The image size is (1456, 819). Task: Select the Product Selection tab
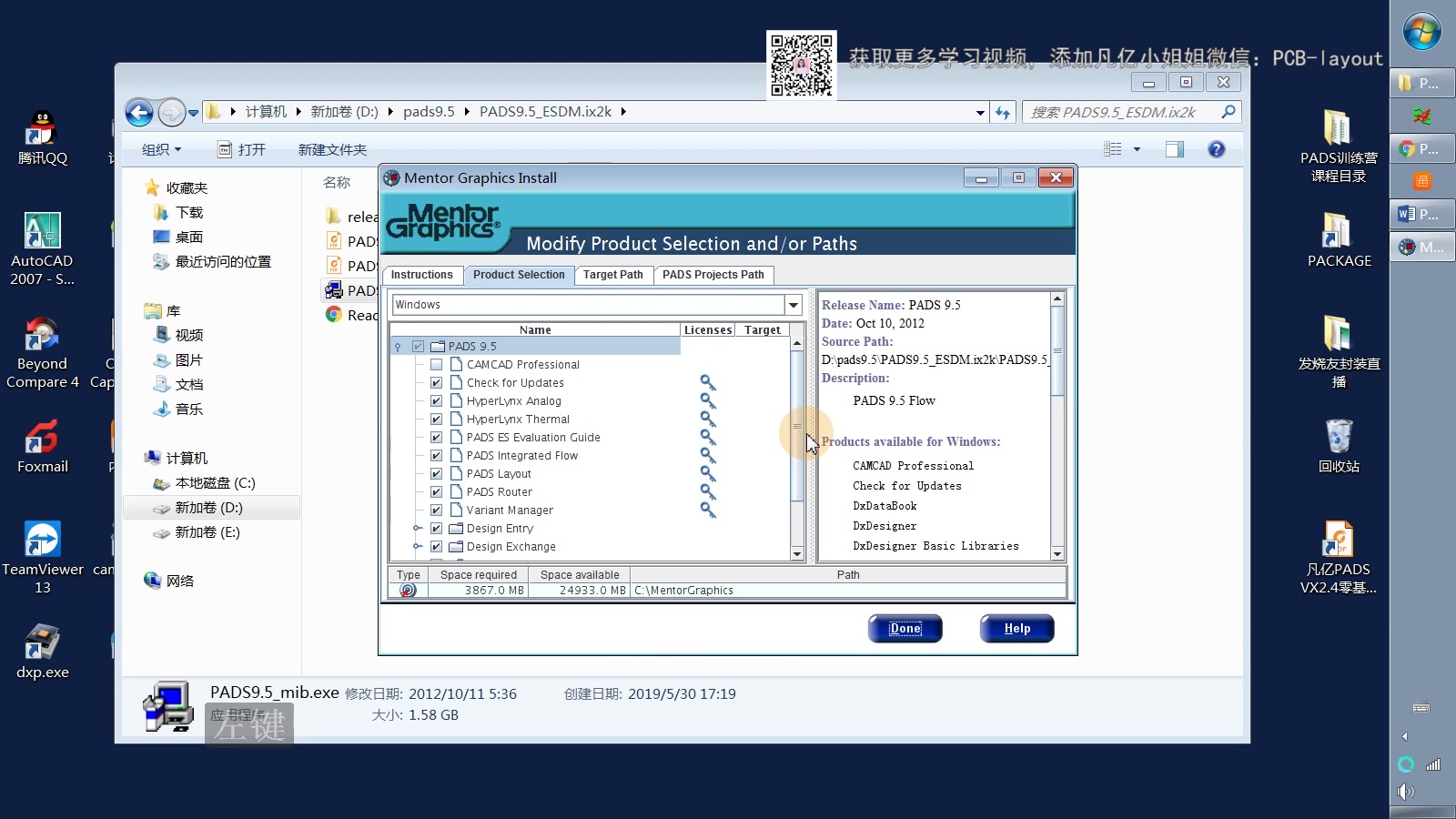click(519, 275)
